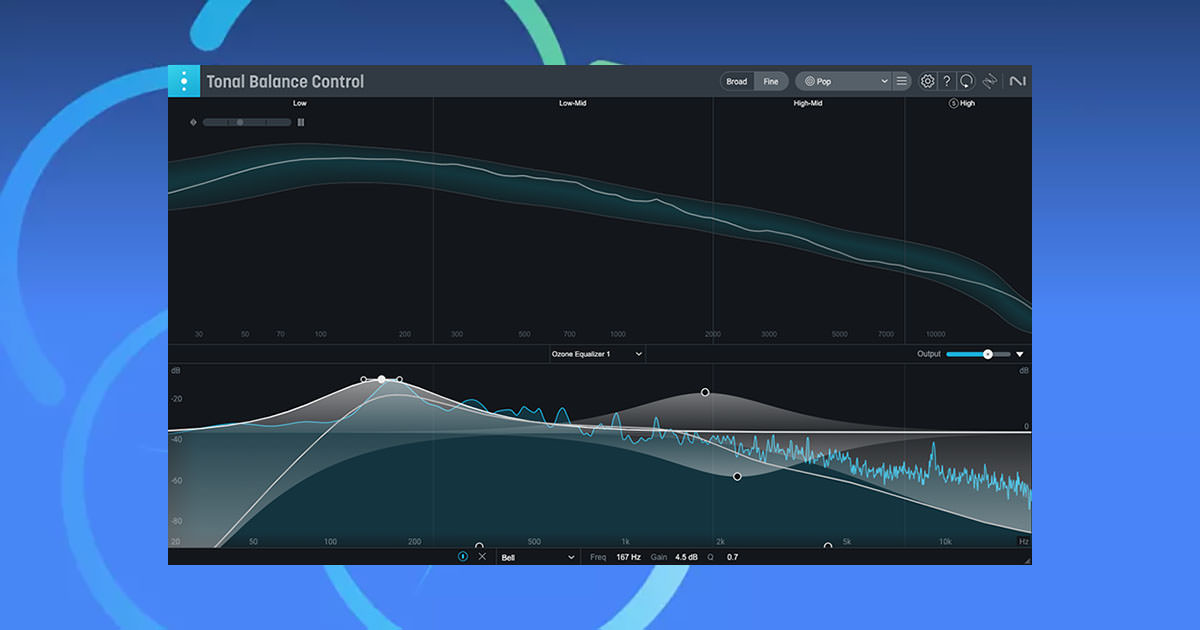Switch view to Fine
Viewport: 1200px width, 630px height.
coord(771,81)
